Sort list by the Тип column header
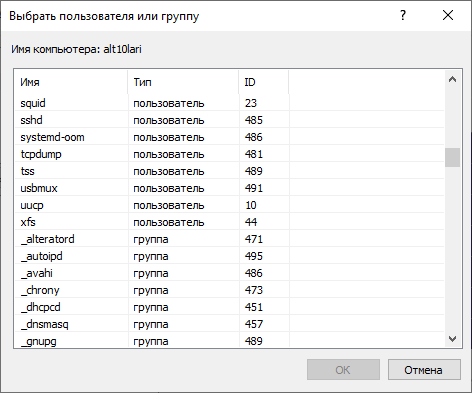This screenshot has height=393, width=472. click(183, 82)
